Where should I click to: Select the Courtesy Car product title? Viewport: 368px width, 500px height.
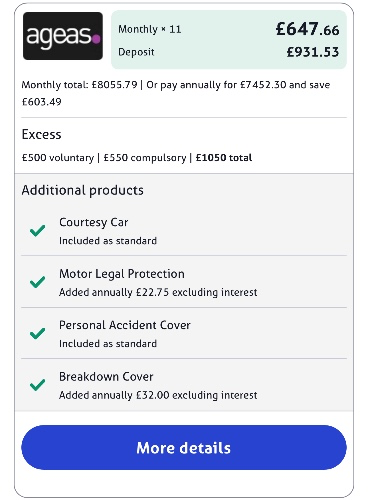94,222
